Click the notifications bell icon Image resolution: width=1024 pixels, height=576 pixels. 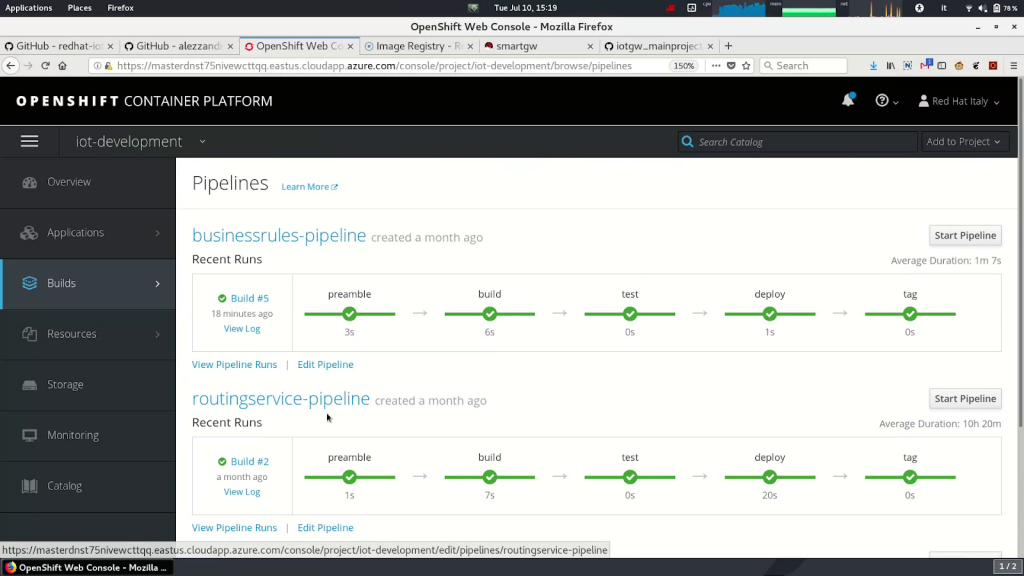click(x=848, y=100)
